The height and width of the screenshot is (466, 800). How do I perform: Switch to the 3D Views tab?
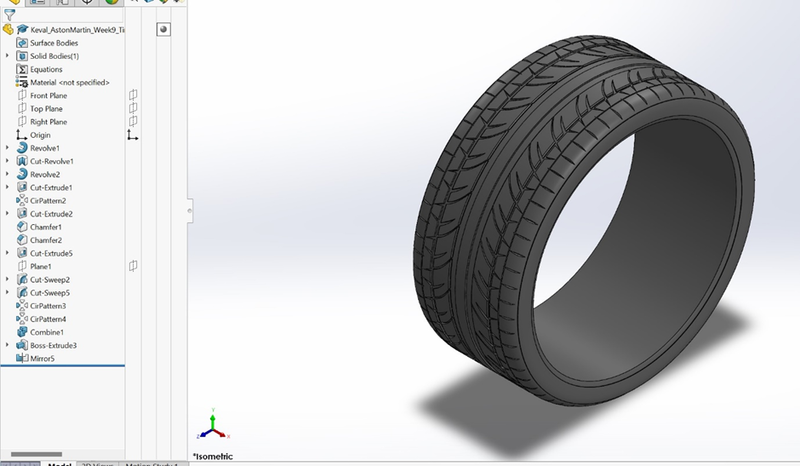97,464
